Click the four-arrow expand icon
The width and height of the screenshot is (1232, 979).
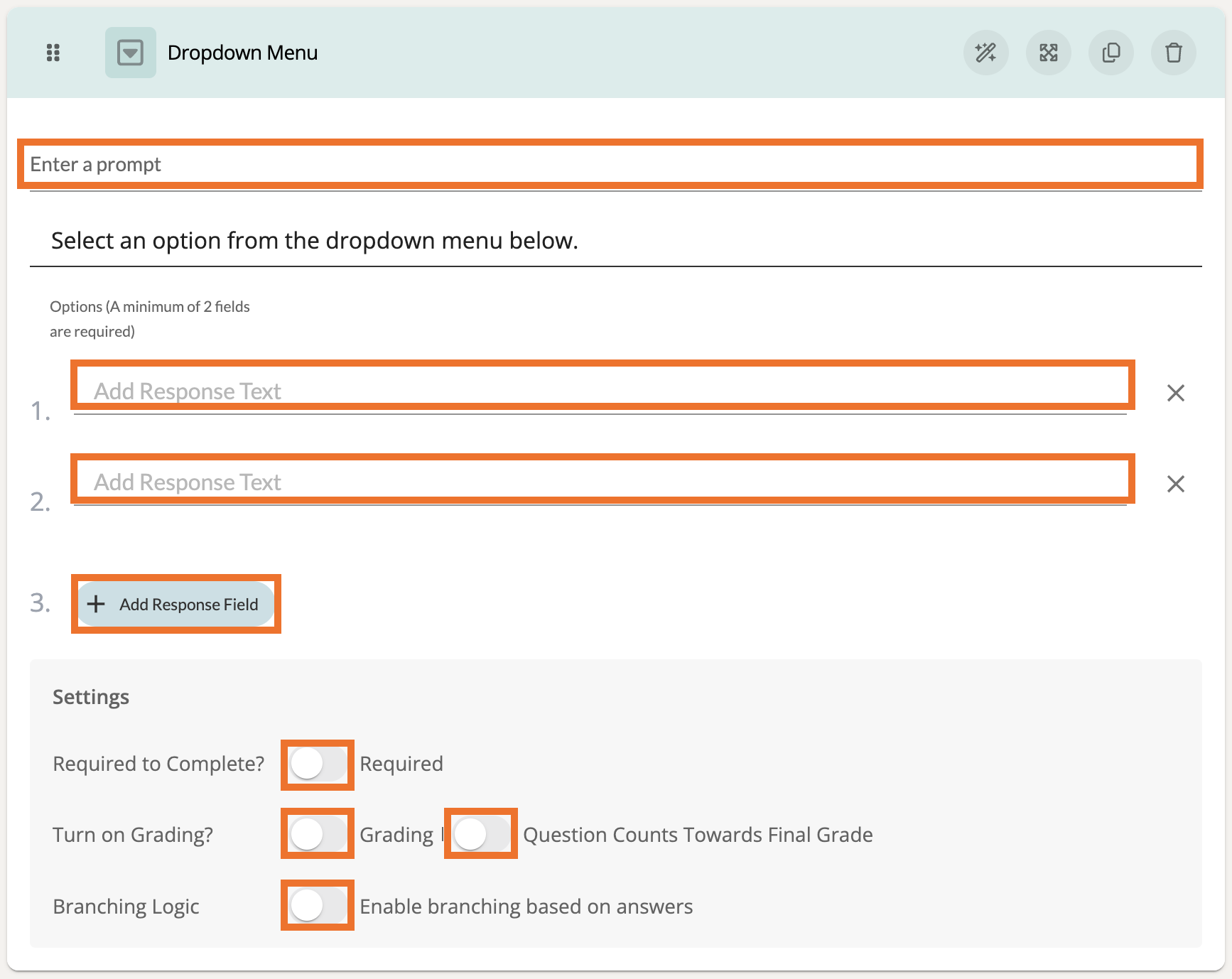[1048, 53]
